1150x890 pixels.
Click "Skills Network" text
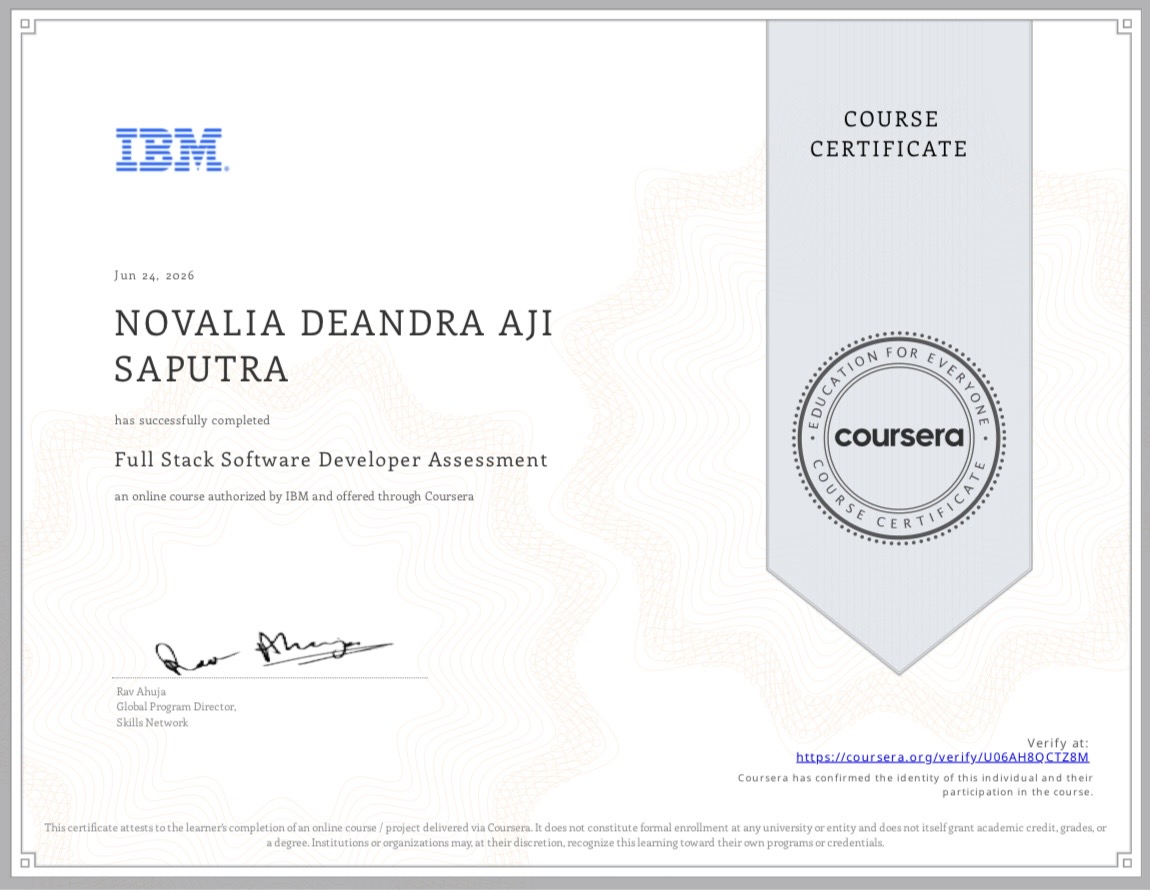coord(152,722)
